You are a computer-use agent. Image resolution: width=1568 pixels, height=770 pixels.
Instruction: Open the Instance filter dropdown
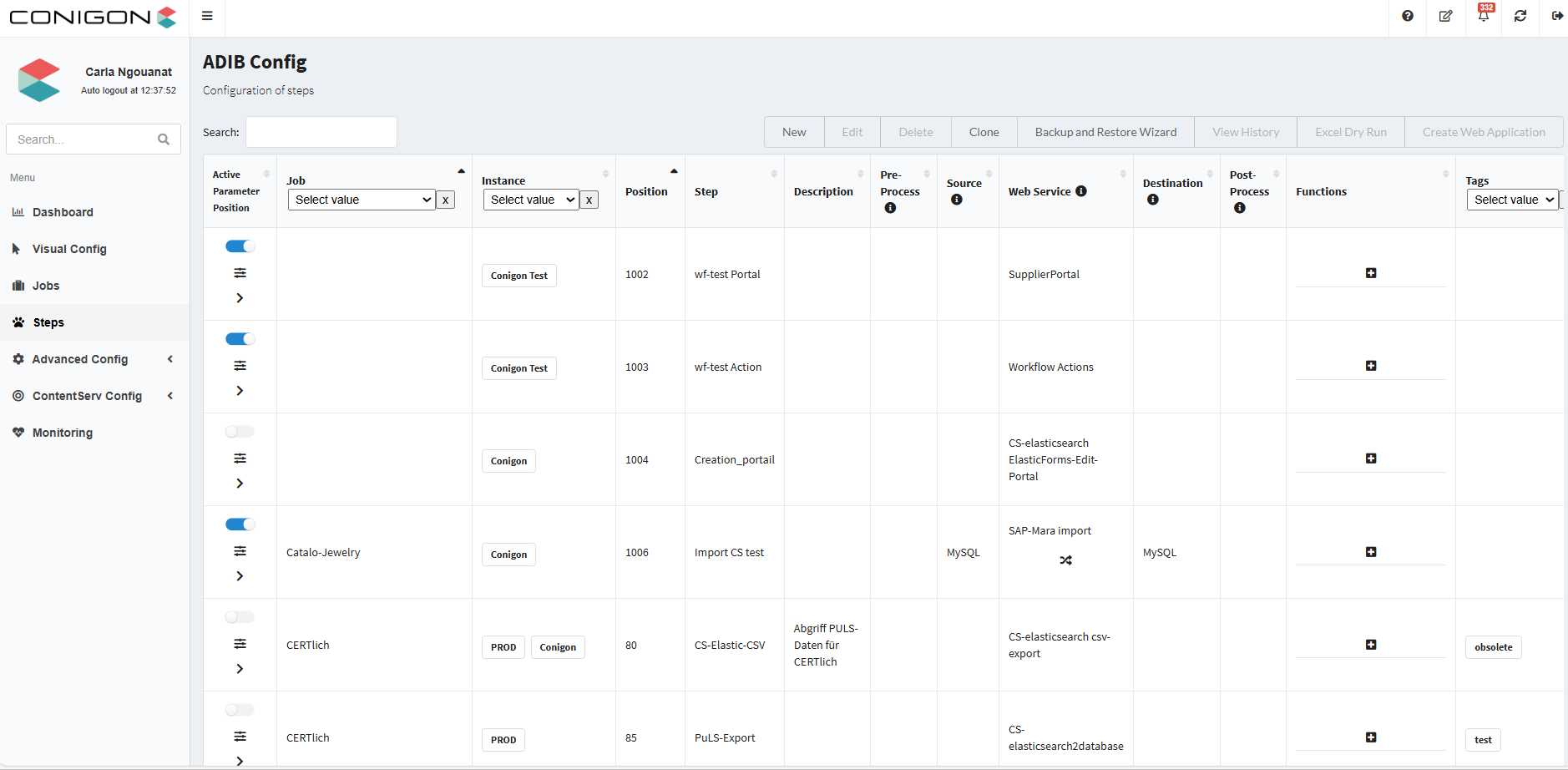531,200
